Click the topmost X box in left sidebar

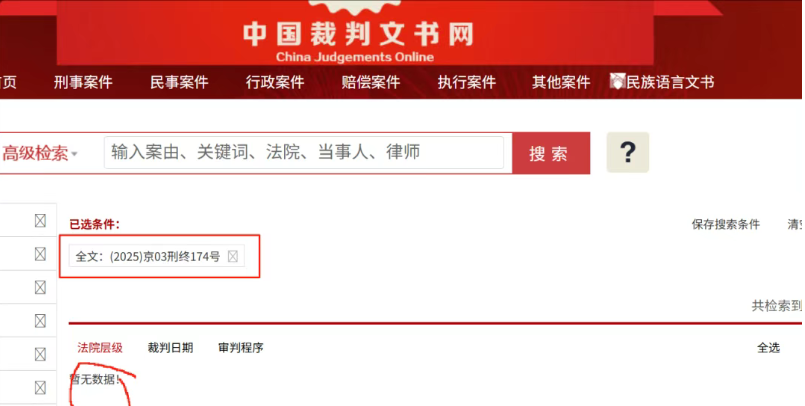40,221
